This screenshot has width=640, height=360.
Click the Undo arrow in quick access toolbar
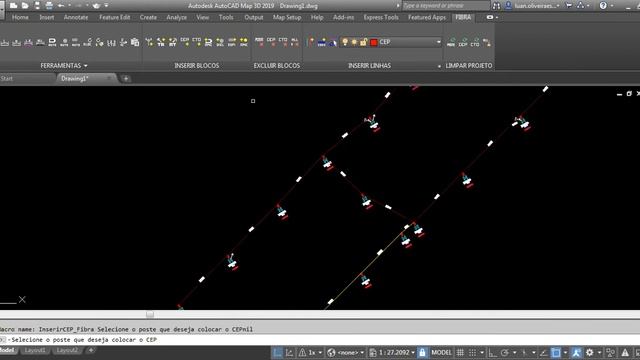[61, 6]
